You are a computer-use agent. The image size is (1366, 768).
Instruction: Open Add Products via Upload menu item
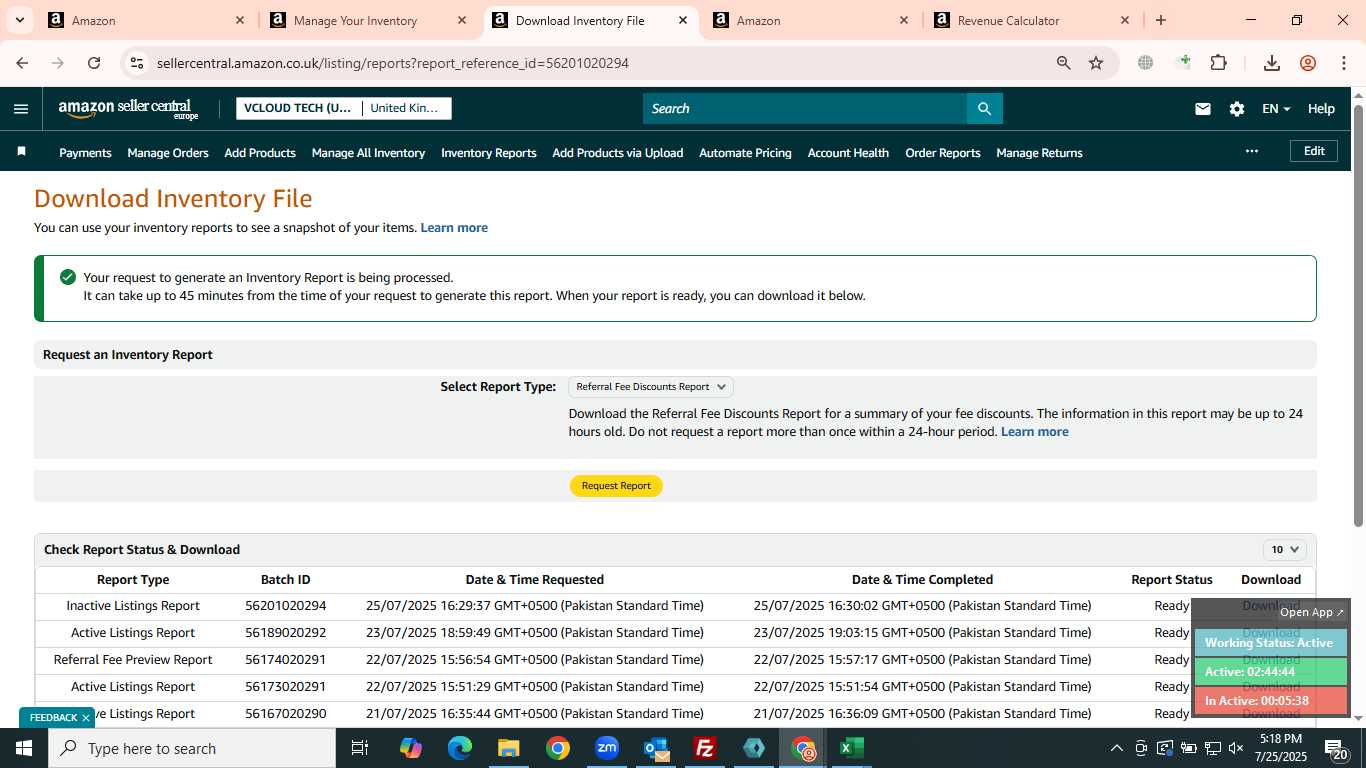point(618,153)
